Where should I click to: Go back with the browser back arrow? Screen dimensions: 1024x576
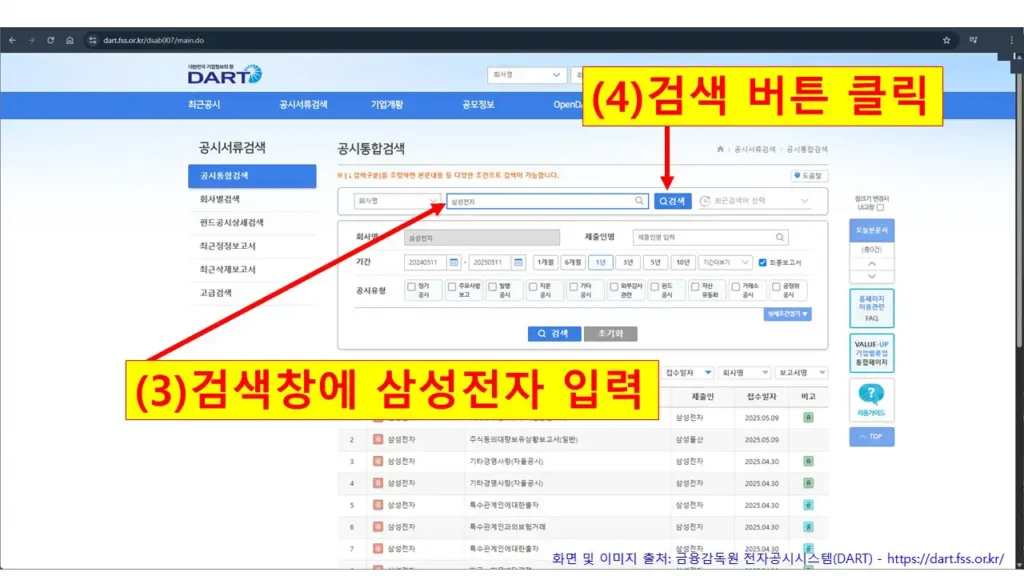tap(12, 40)
